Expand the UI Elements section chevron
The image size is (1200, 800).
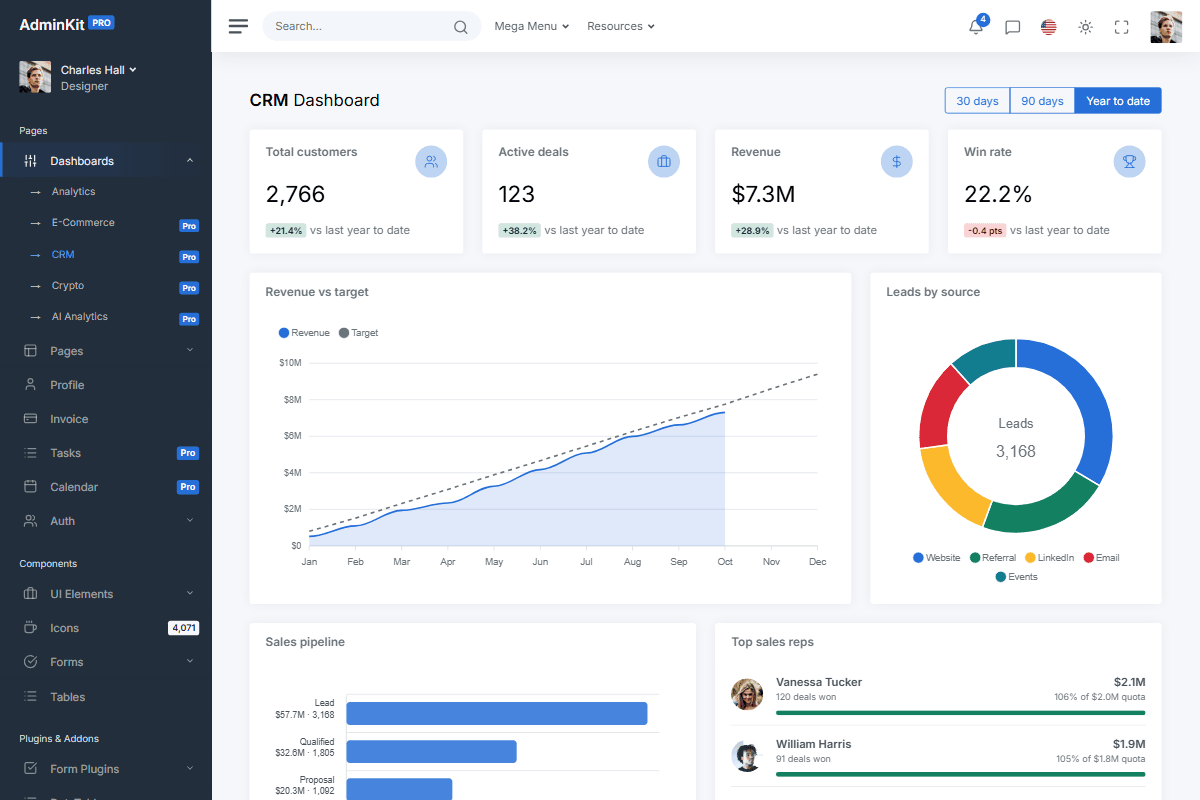click(x=190, y=593)
